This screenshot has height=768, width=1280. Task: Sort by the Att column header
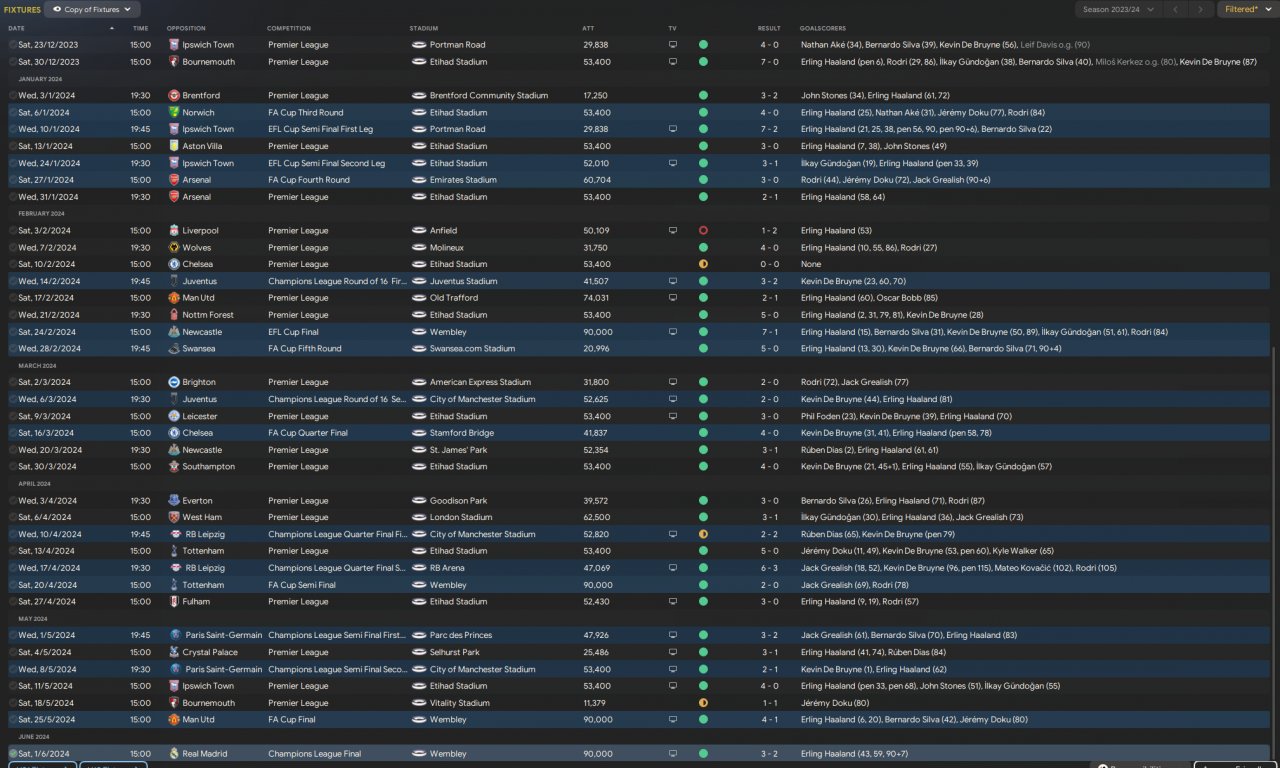pos(588,28)
